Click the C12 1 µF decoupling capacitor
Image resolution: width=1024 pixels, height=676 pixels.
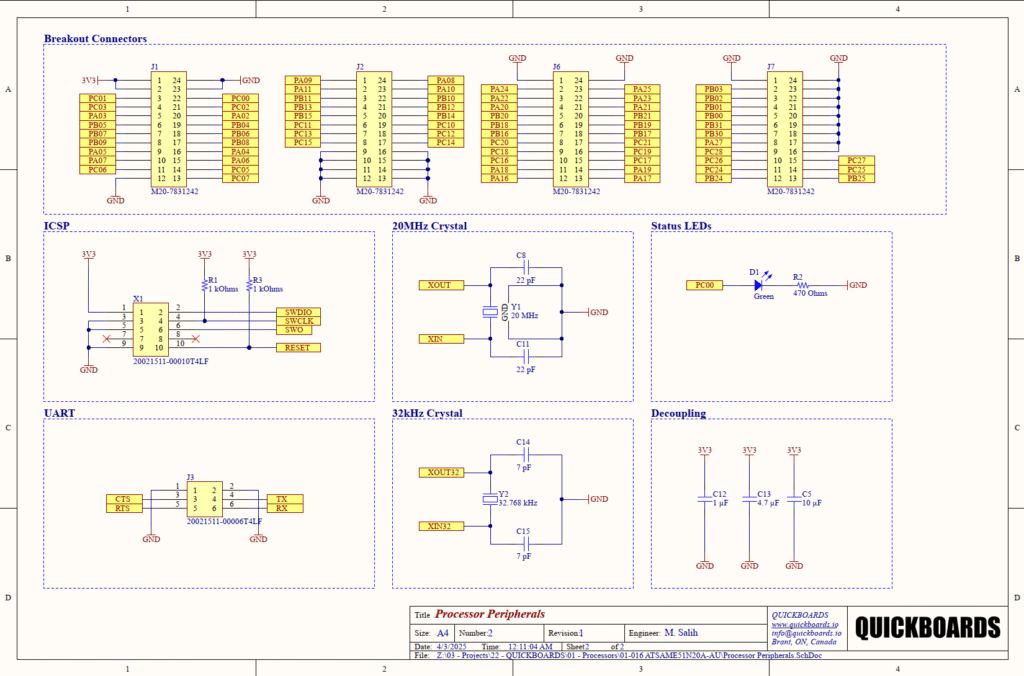pos(705,499)
